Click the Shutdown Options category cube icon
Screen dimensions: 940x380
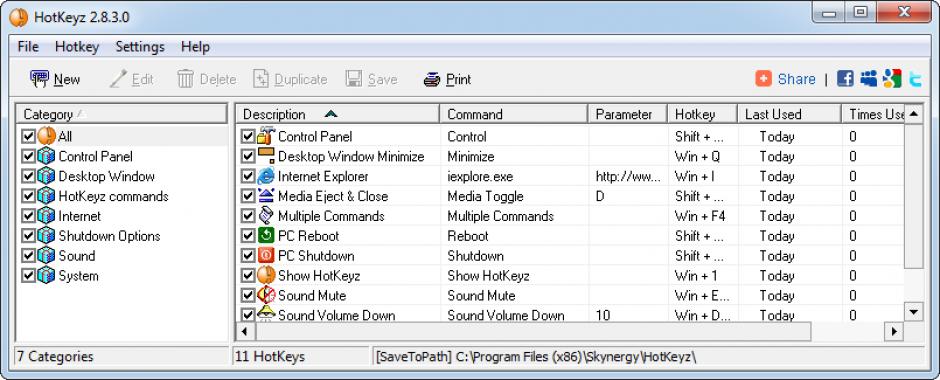[46, 236]
